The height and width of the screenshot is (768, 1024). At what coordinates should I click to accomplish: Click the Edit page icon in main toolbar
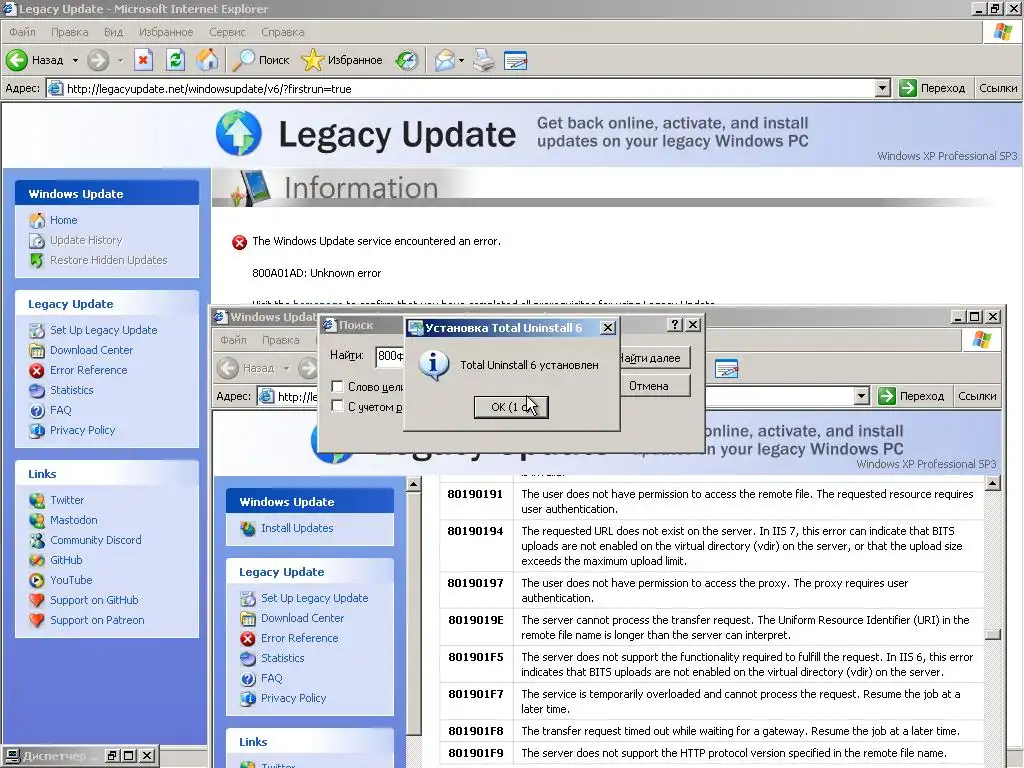(515, 60)
